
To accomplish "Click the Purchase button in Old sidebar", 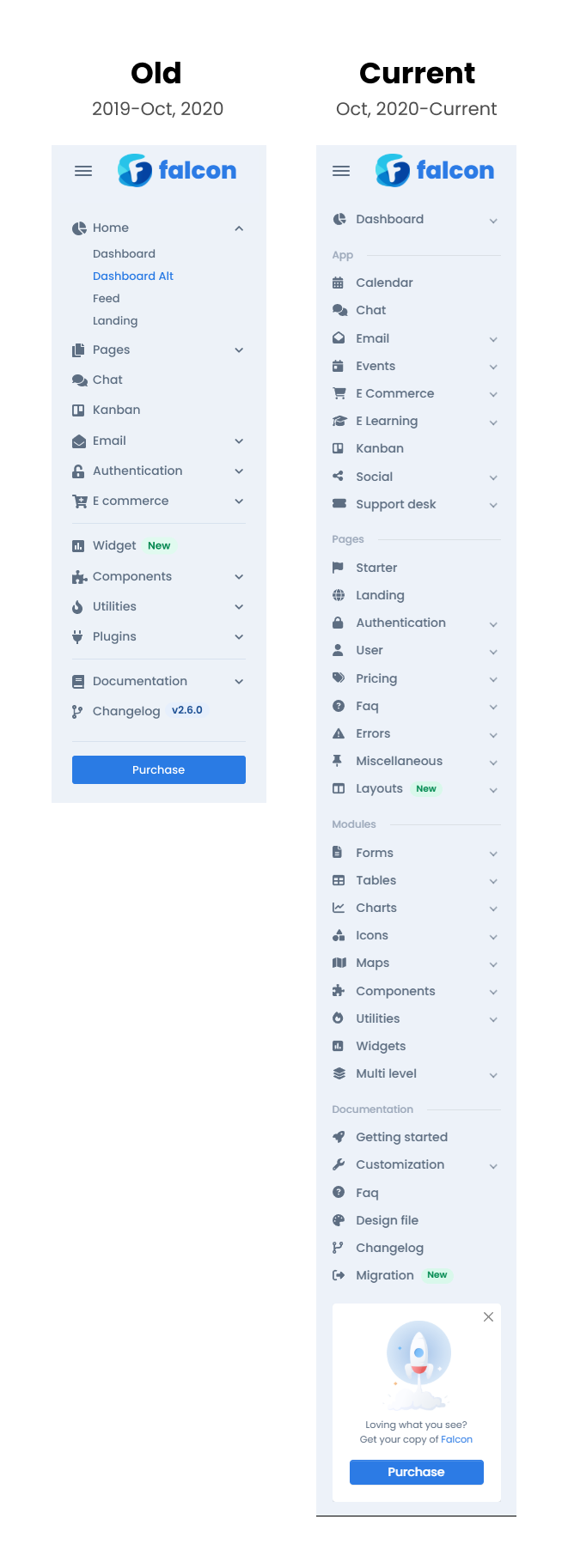I will 159,769.
